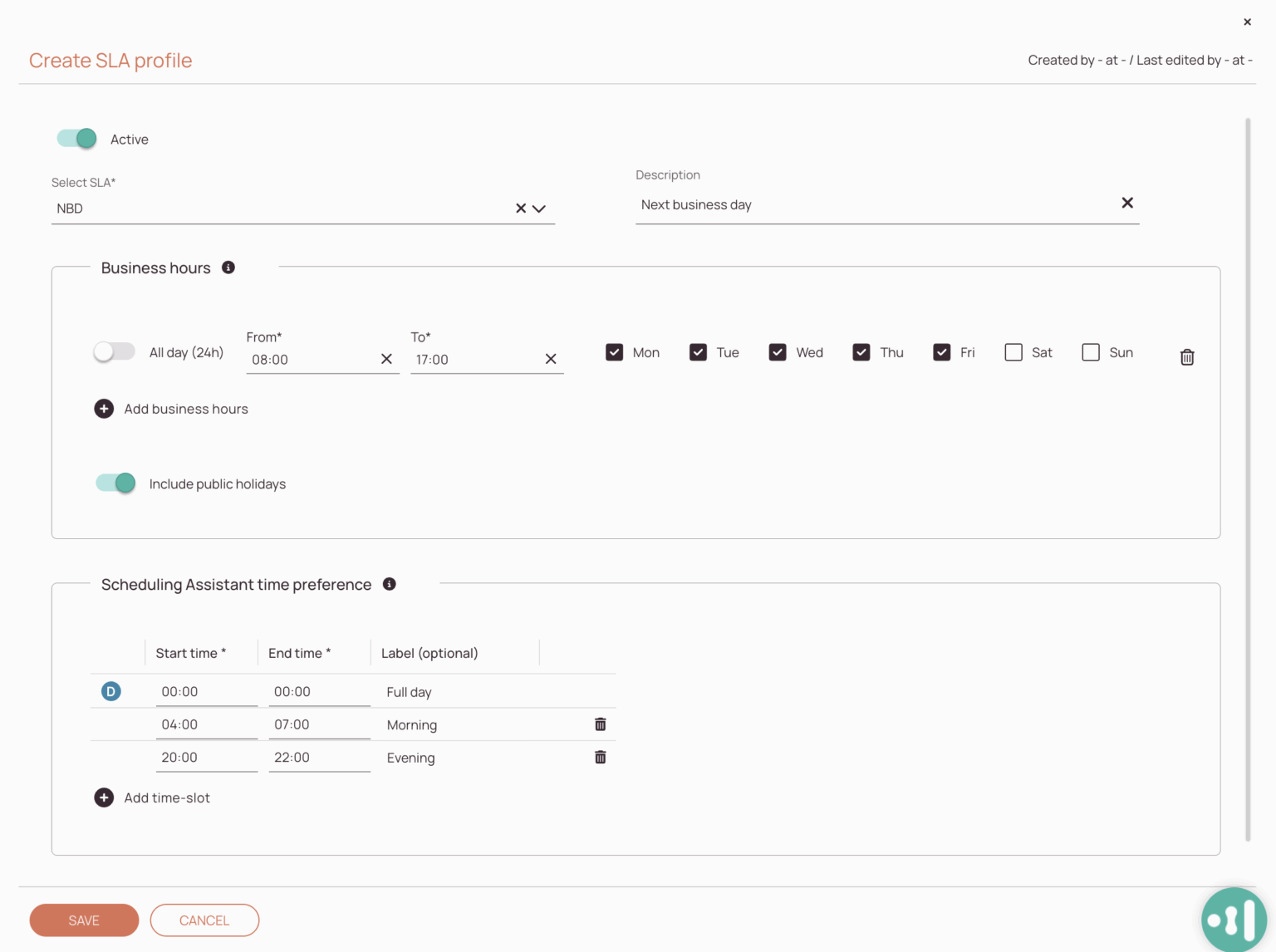
Task: Click the CANCEL button
Action: tap(204, 920)
